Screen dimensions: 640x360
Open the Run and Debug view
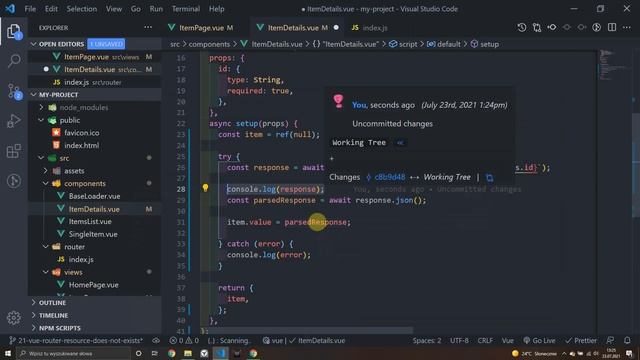coord(14,121)
